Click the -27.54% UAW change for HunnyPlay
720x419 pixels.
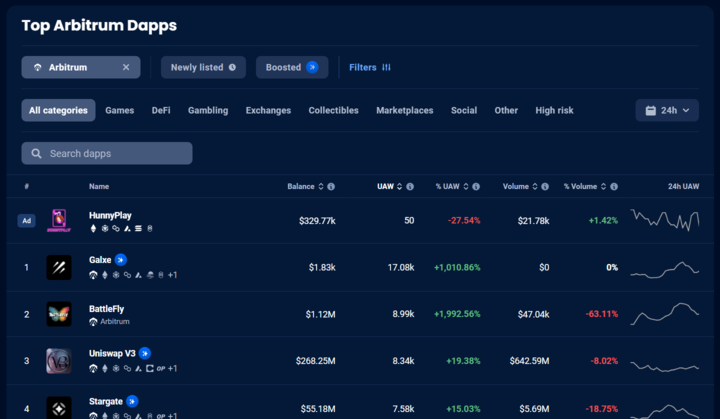click(x=464, y=221)
